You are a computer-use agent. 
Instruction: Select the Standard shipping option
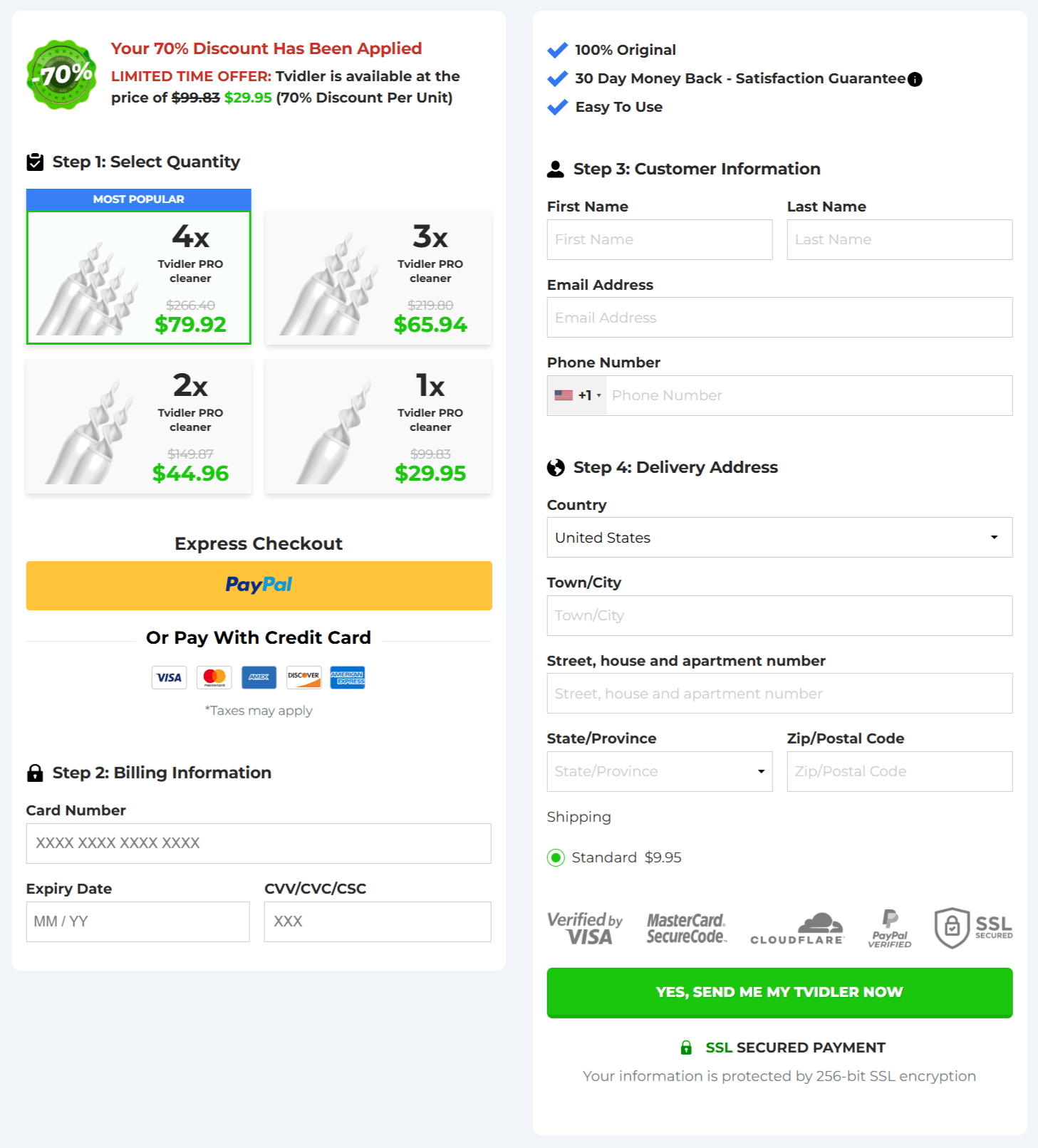555,857
